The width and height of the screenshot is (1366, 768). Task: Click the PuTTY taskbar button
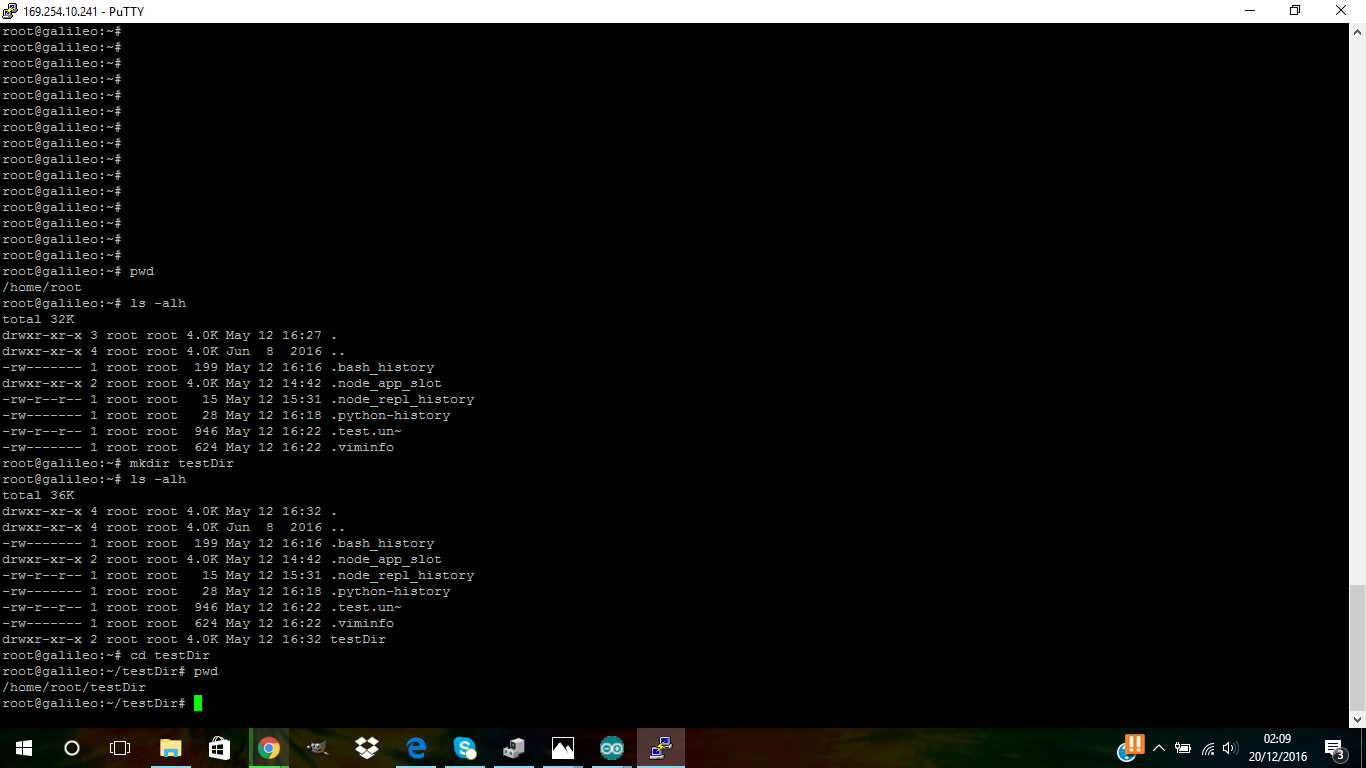point(661,748)
